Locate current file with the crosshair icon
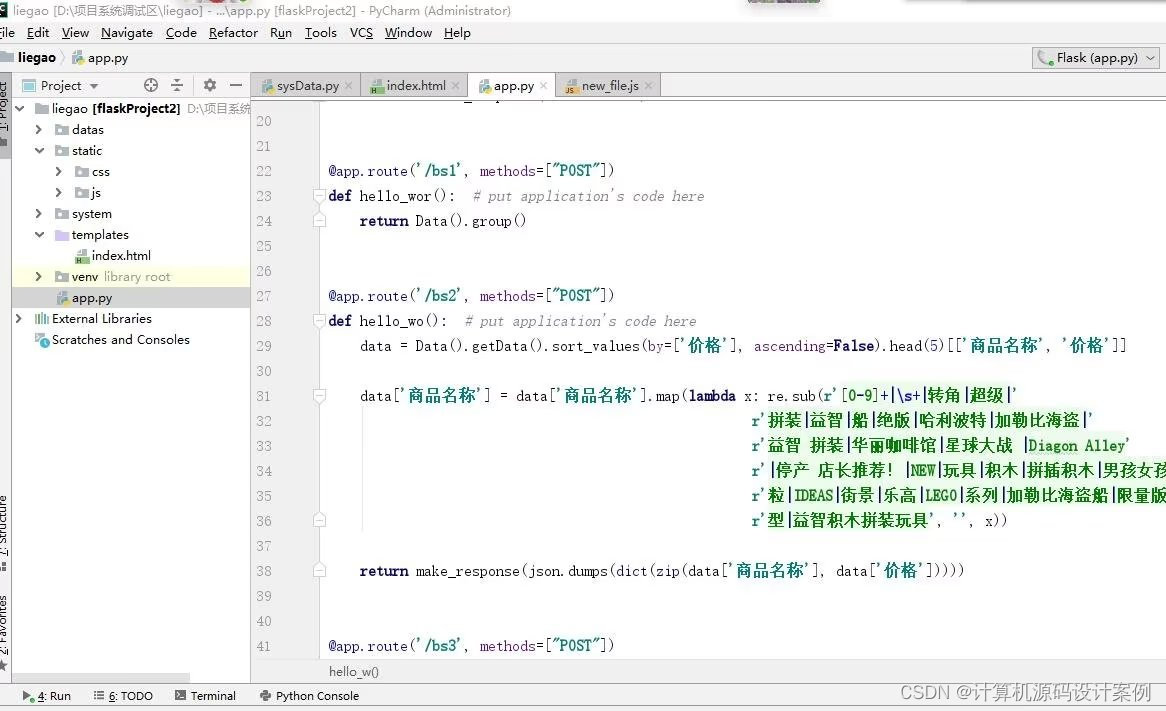The height and width of the screenshot is (711, 1166). 151,86
